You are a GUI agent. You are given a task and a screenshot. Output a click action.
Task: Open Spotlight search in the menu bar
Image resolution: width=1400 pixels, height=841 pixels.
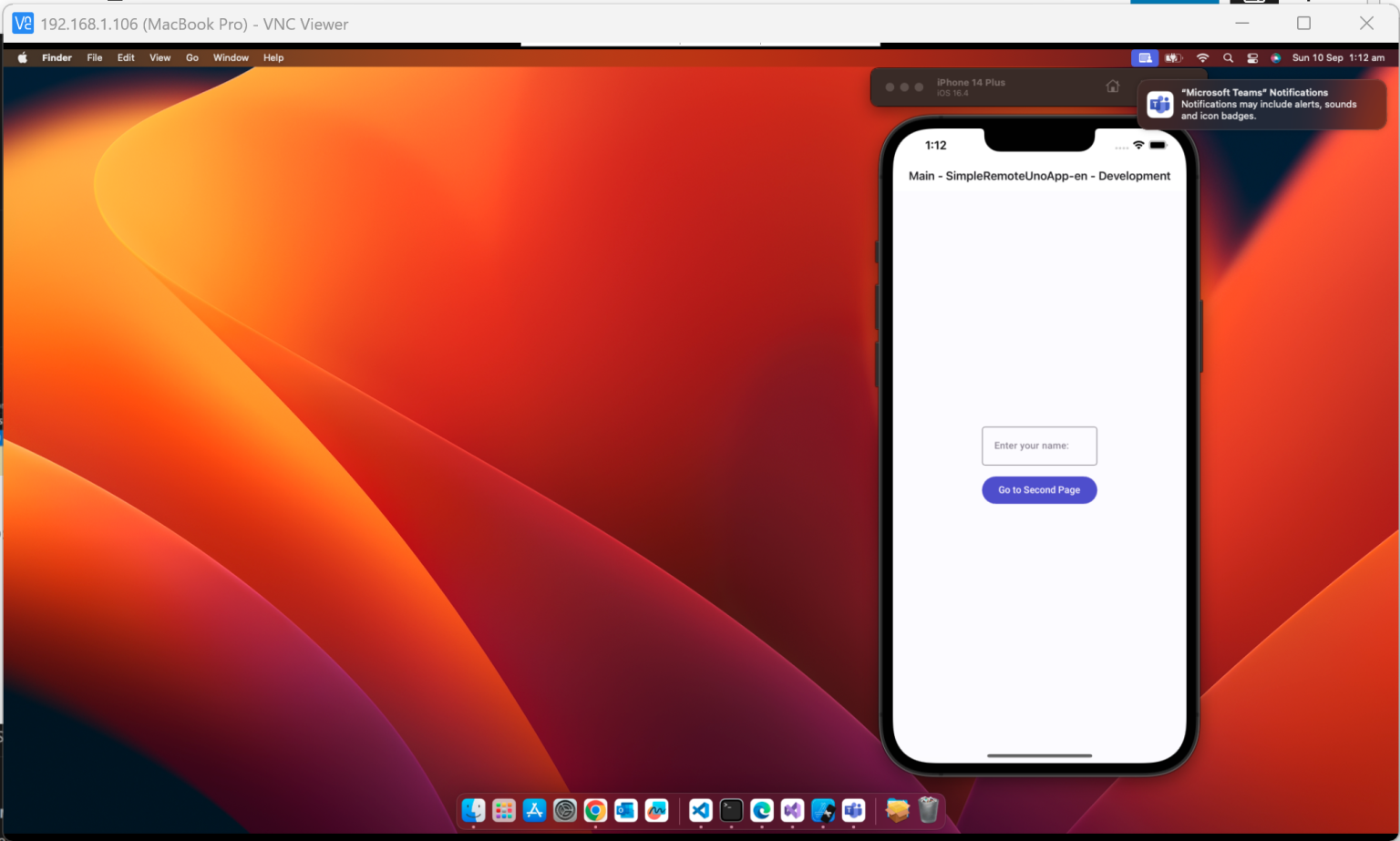point(1229,57)
